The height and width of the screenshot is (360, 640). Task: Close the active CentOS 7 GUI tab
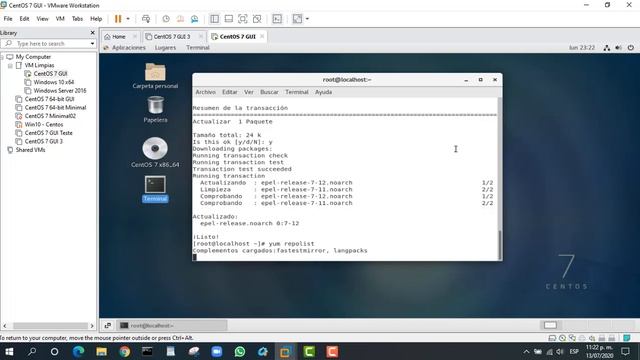click(262, 36)
